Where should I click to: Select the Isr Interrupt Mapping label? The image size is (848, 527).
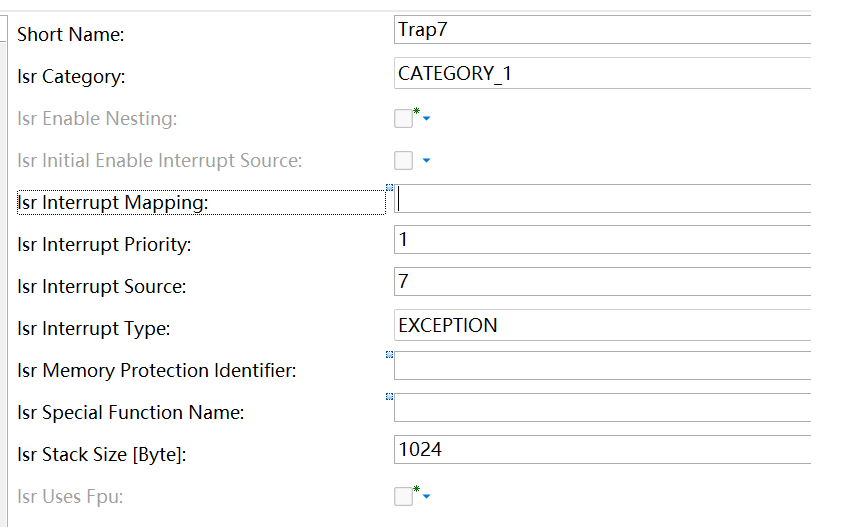pos(112,202)
